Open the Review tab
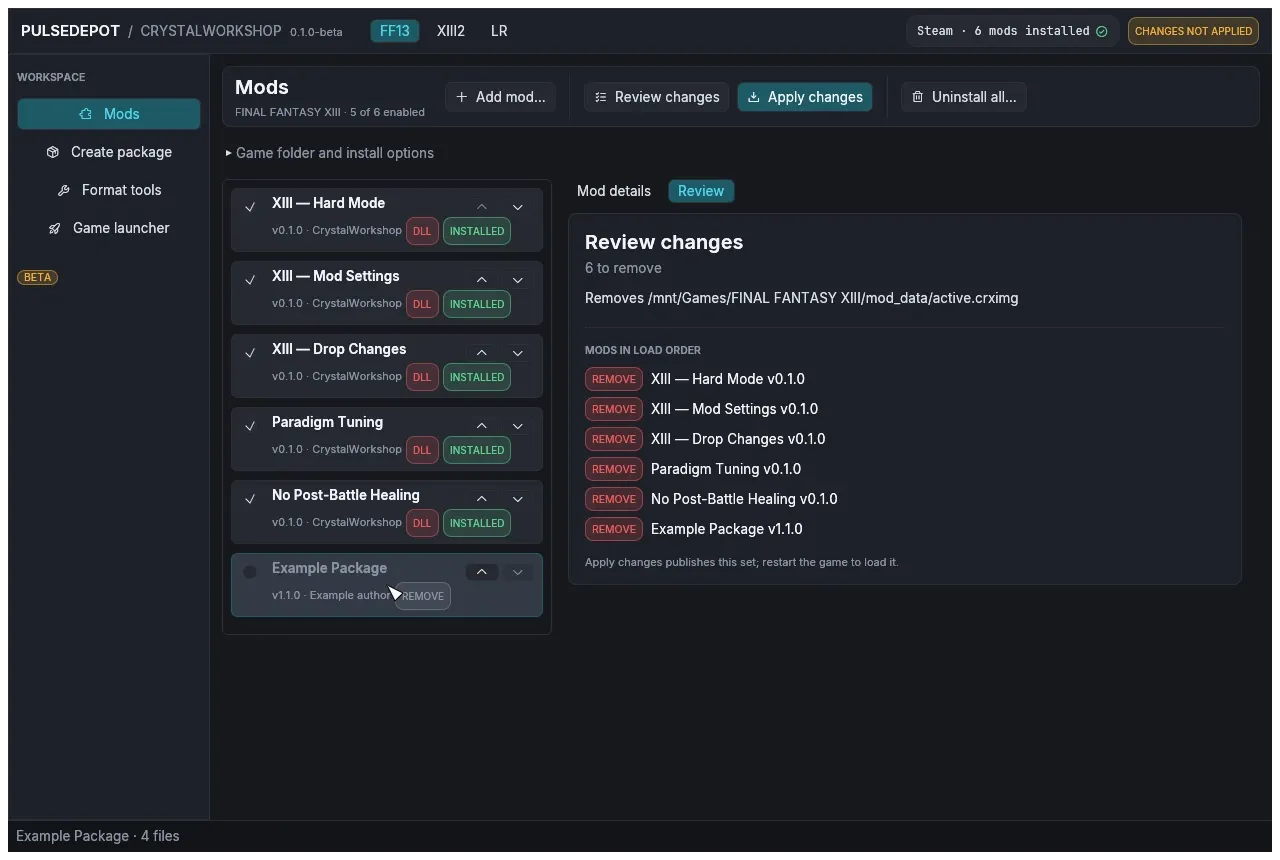This screenshot has width=1280, height=860. tap(701, 191)
